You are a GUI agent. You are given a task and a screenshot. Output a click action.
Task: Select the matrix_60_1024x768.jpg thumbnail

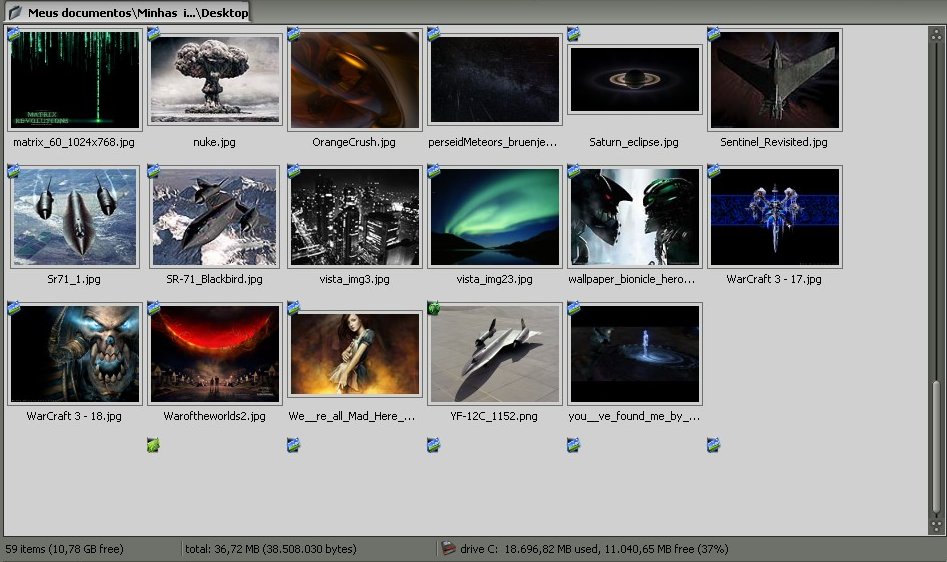pos(74,80)
